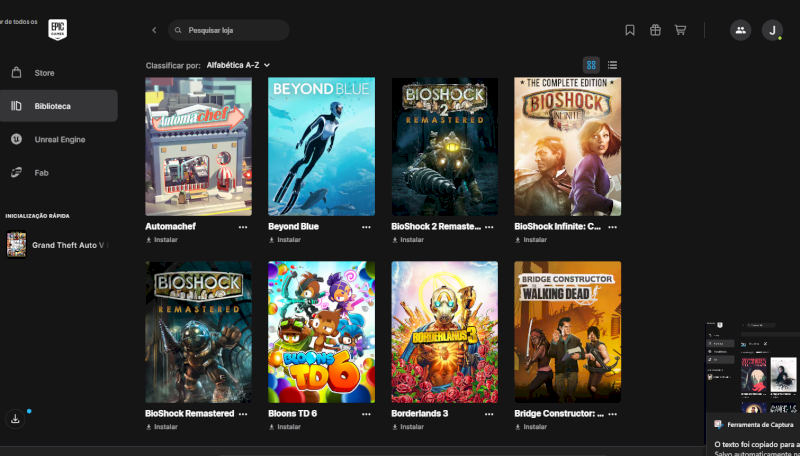Open the friends list icon
This screenshot has height=456, width=800.
(740, 30)
